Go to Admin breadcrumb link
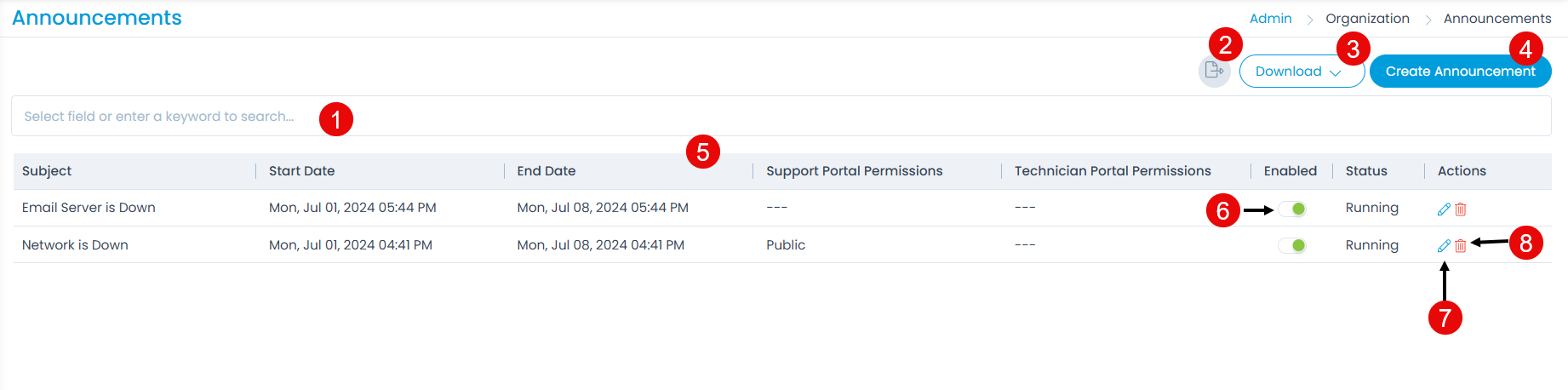Image resolution: width=1568 pixels, height=390 pixels. click(1270, 19)
